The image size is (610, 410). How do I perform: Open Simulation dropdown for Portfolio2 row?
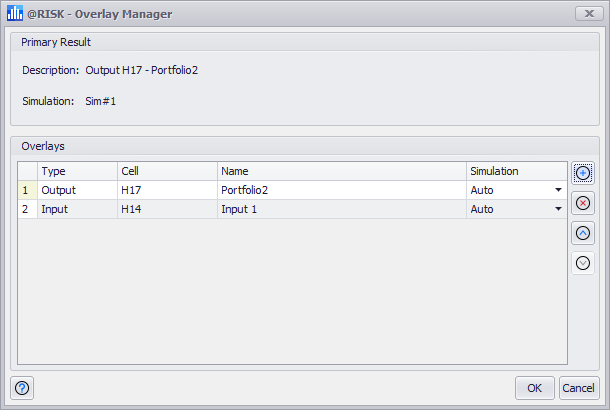point(557,190)
